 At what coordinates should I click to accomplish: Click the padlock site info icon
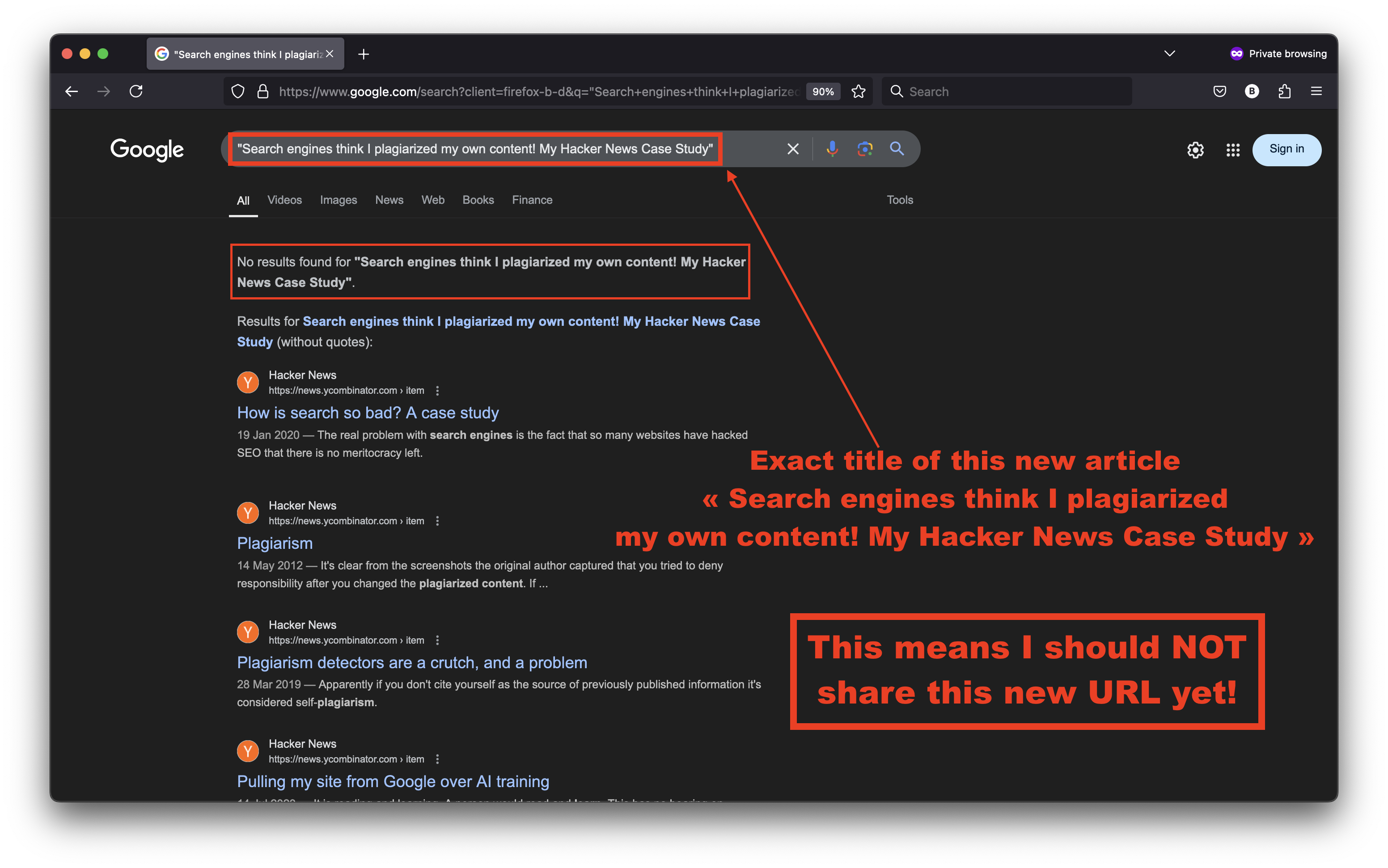click(263, 91)
